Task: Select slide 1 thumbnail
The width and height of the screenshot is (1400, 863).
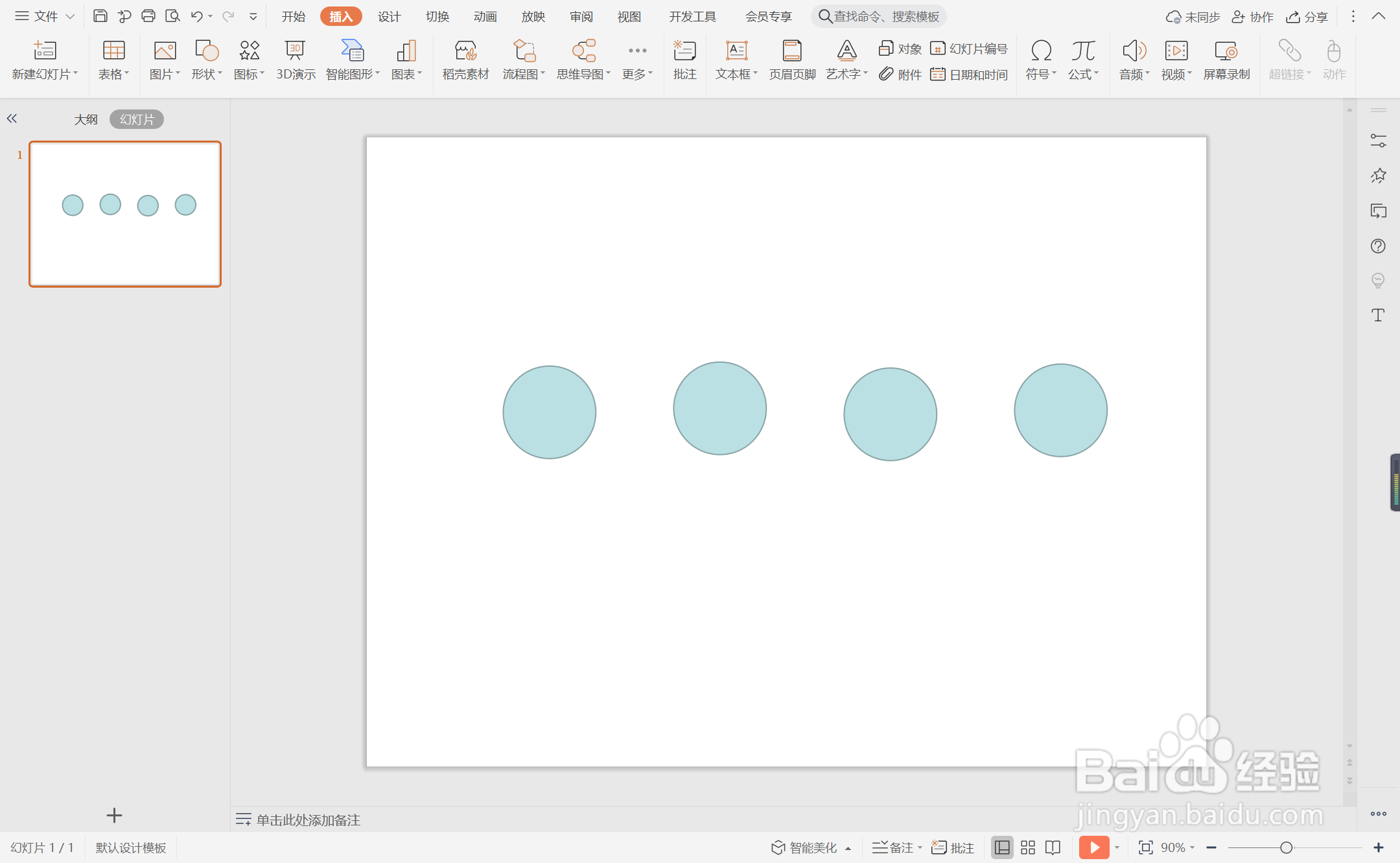Action: pos(125,214)
